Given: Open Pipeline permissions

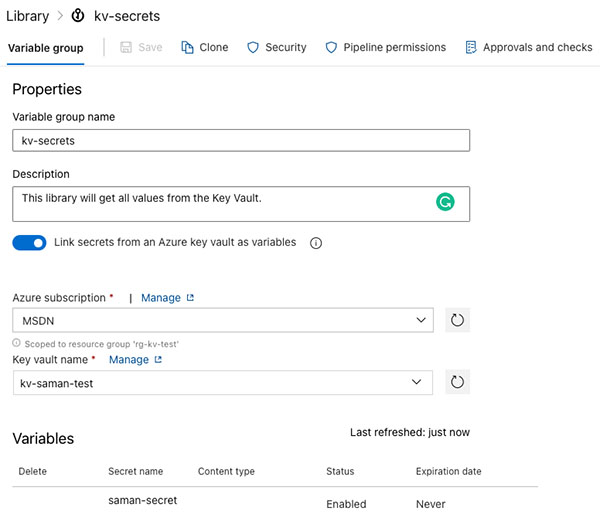Looking at the screenshot, I should tap(387, 47).
